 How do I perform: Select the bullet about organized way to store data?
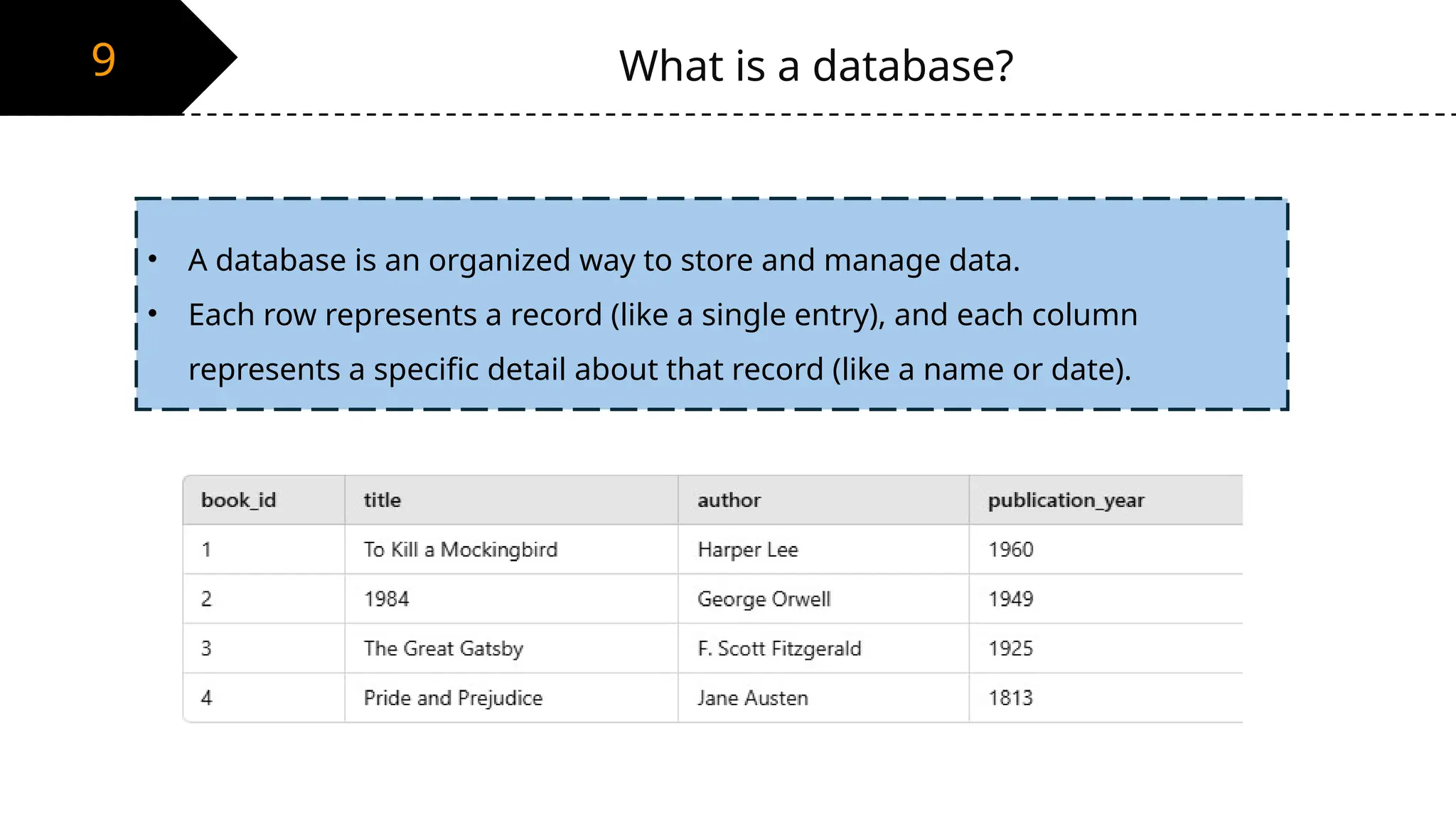pyautogui.click(x=604, y=260)
